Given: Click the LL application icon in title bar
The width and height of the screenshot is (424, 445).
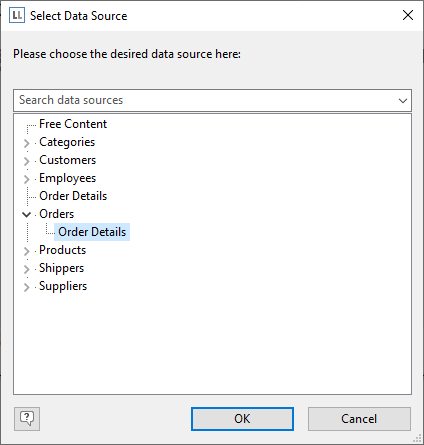Looking at the screenshot, I should [x=17, y=15].
